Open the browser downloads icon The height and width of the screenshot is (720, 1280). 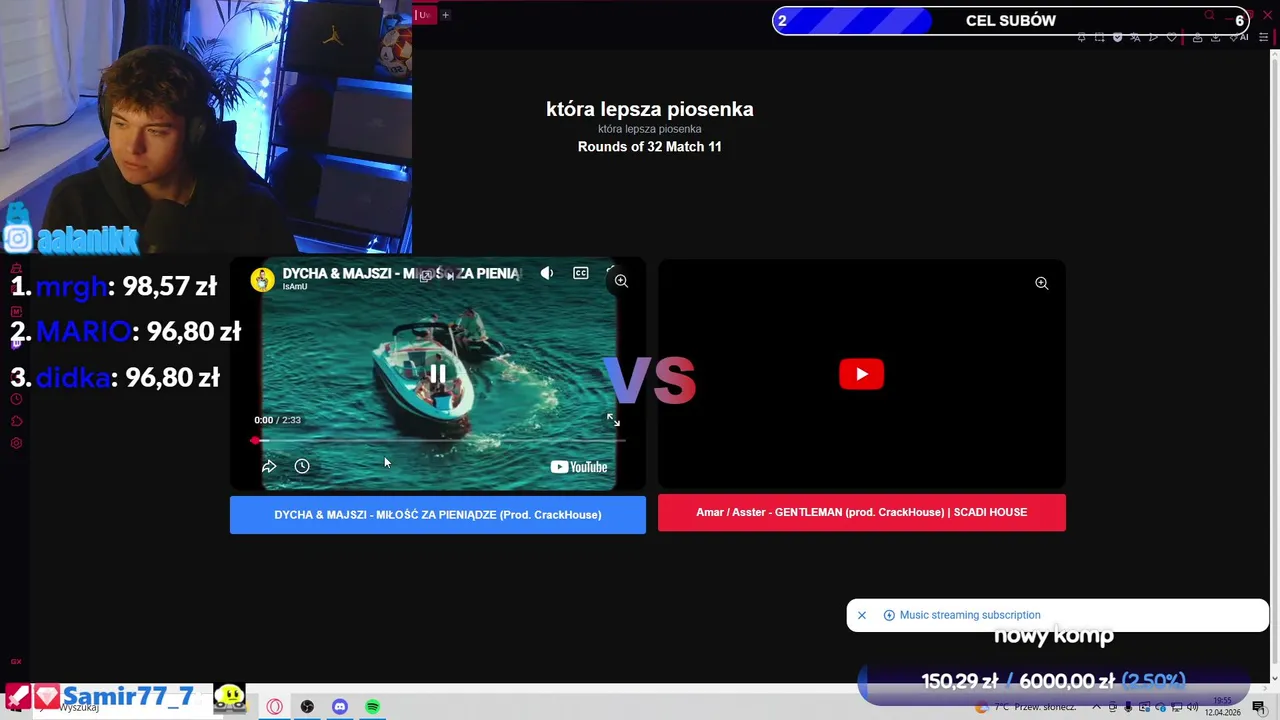tap(1215, 37)
